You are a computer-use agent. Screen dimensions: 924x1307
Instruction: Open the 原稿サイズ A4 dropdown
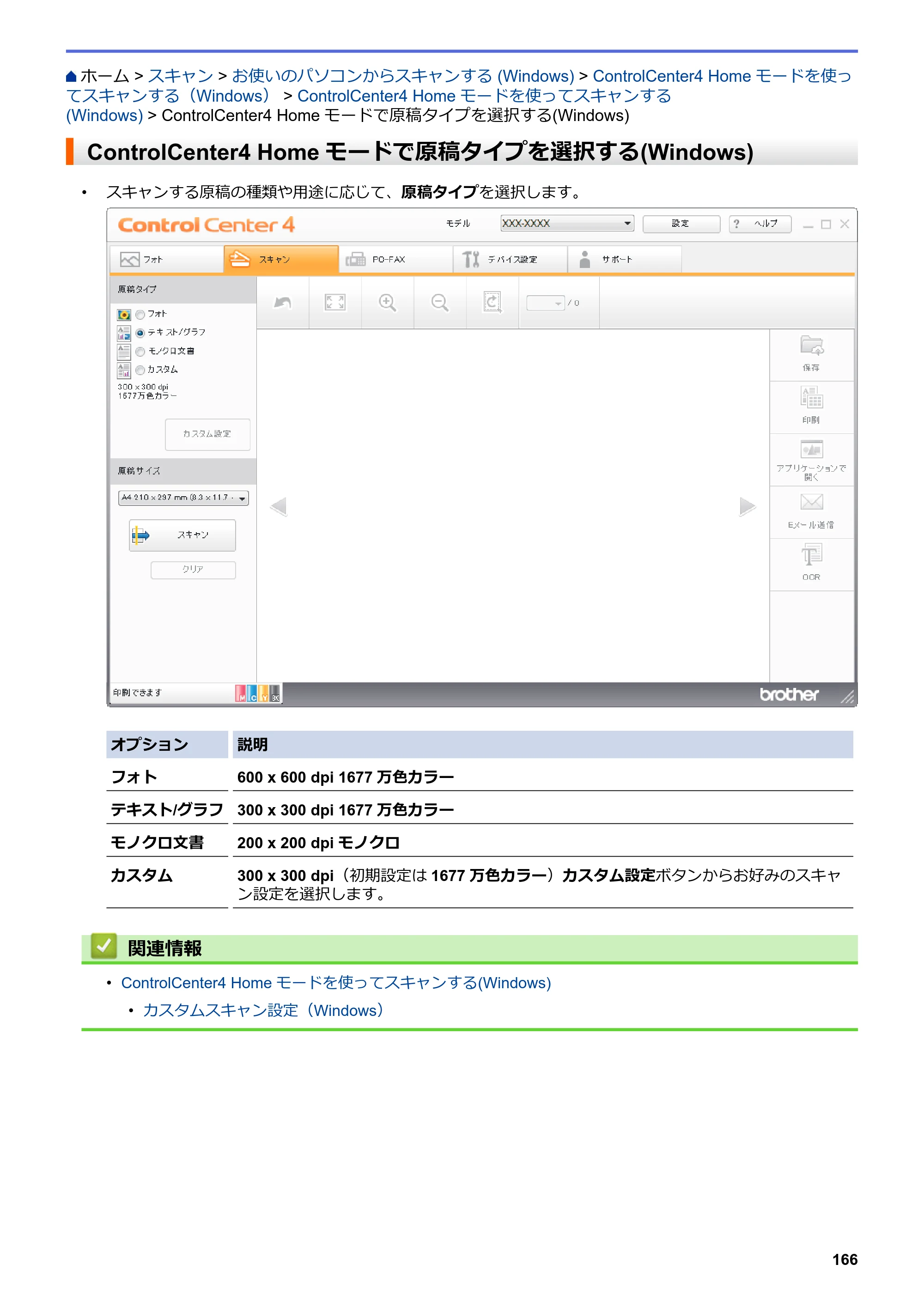[x=183, y=498]
